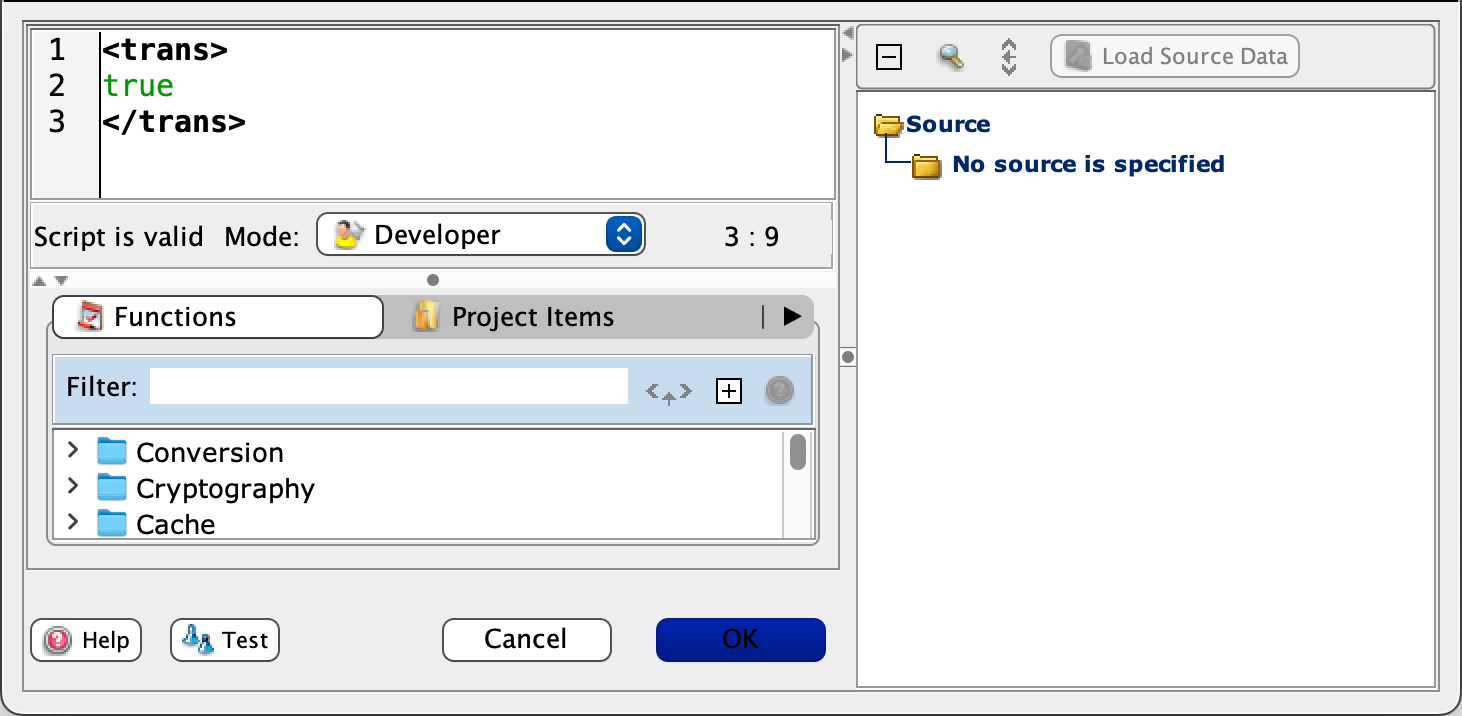Click the grayed question-mark help icon after plus button
Screen dimensions: 1462x716
point(779,390)
